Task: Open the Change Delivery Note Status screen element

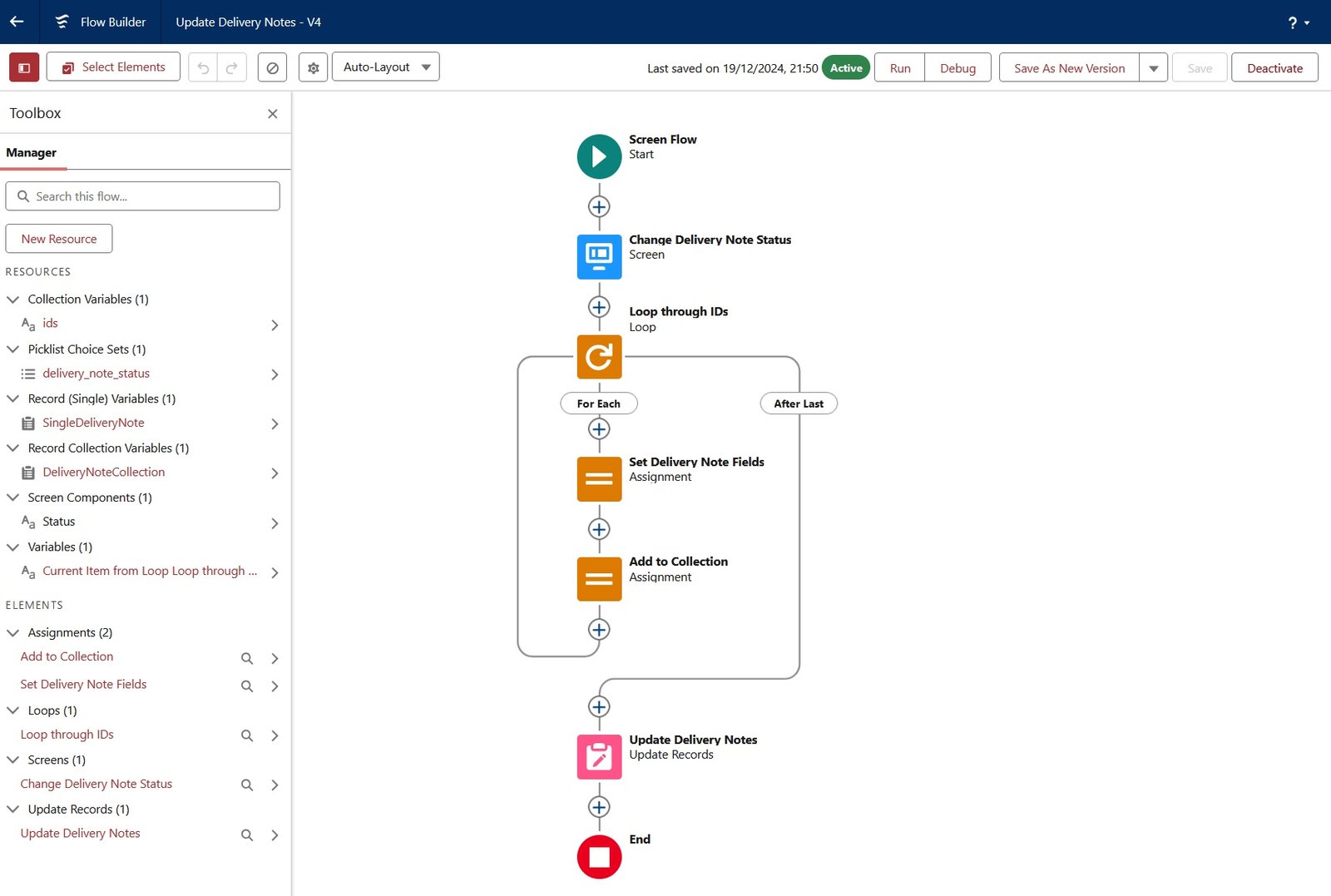Action: tap(598, 256)
